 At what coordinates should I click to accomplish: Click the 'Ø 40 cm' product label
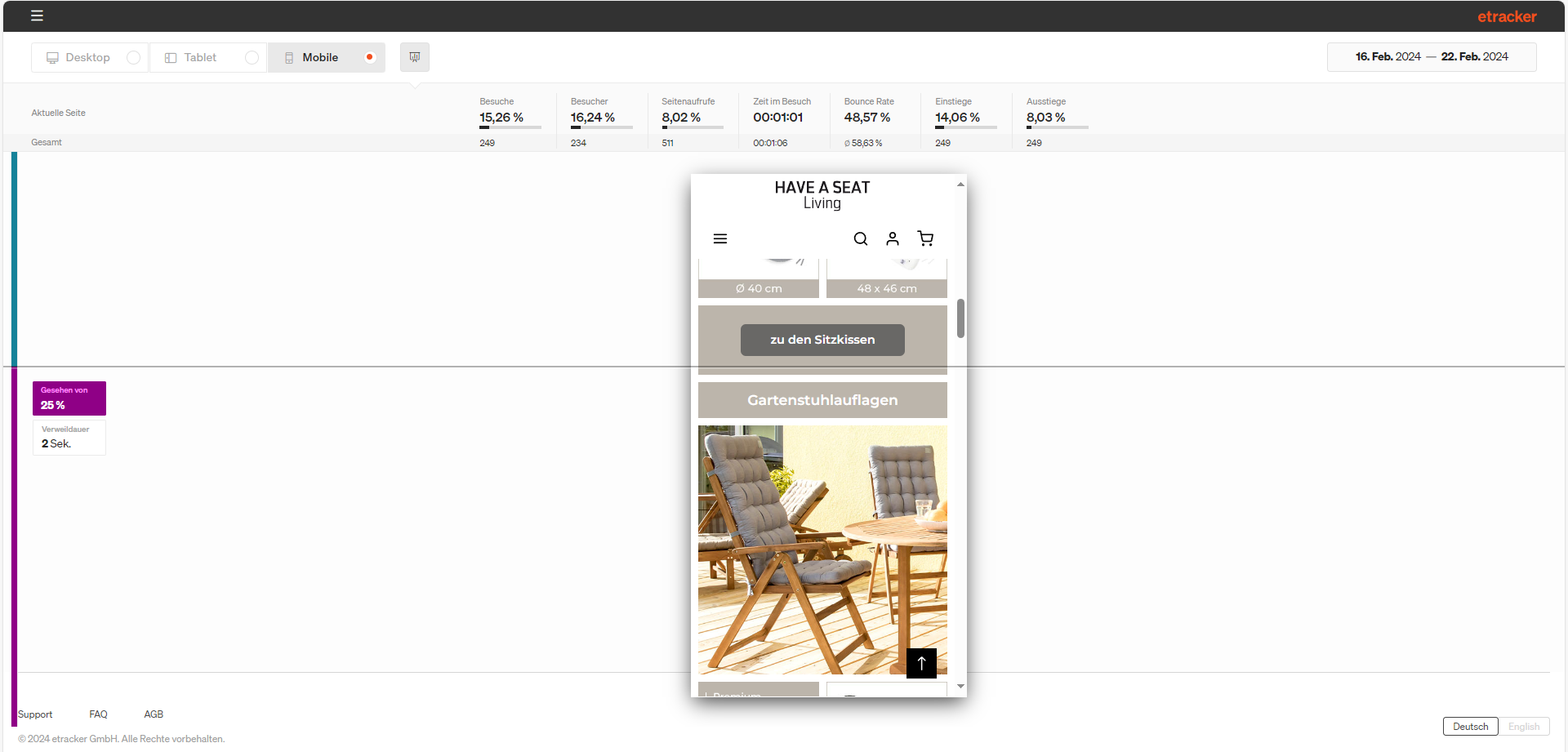pos(759,288)
